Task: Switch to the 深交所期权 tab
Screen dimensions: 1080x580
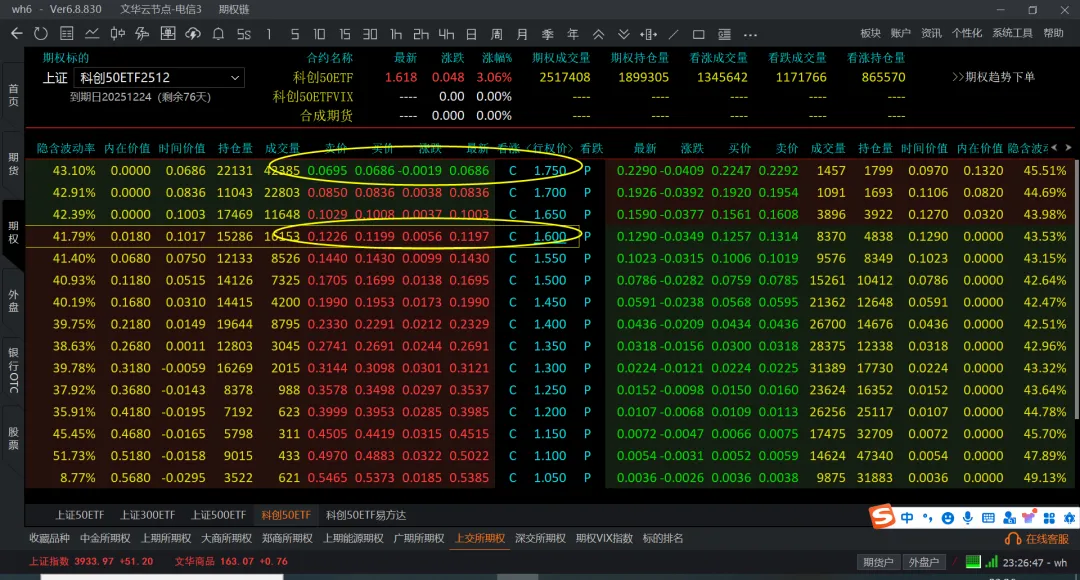Action: (541, 539)
